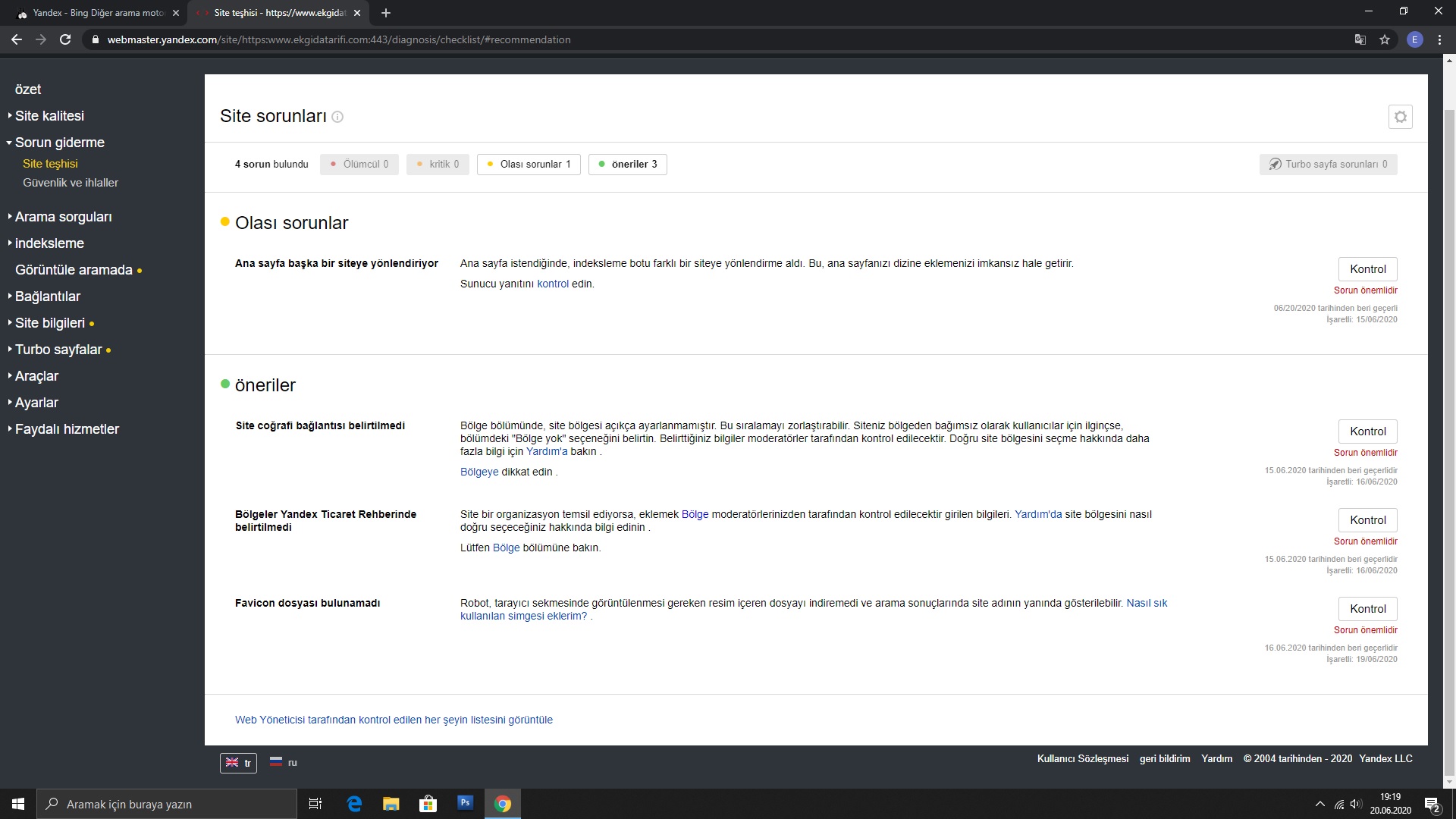Collapse the Sorun giderme sidebar section
The width and height of the screenshot is (1456, 819).
(59, 143)
